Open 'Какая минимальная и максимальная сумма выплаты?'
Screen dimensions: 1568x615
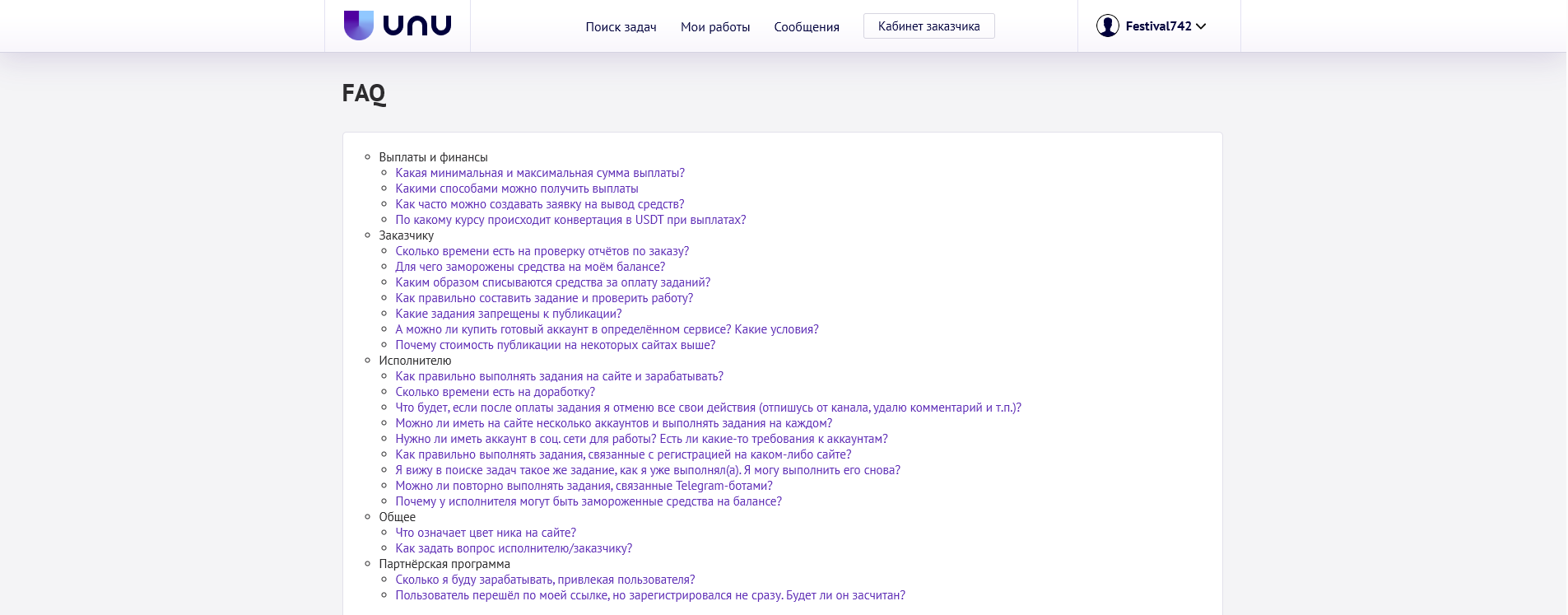point(540,173)
